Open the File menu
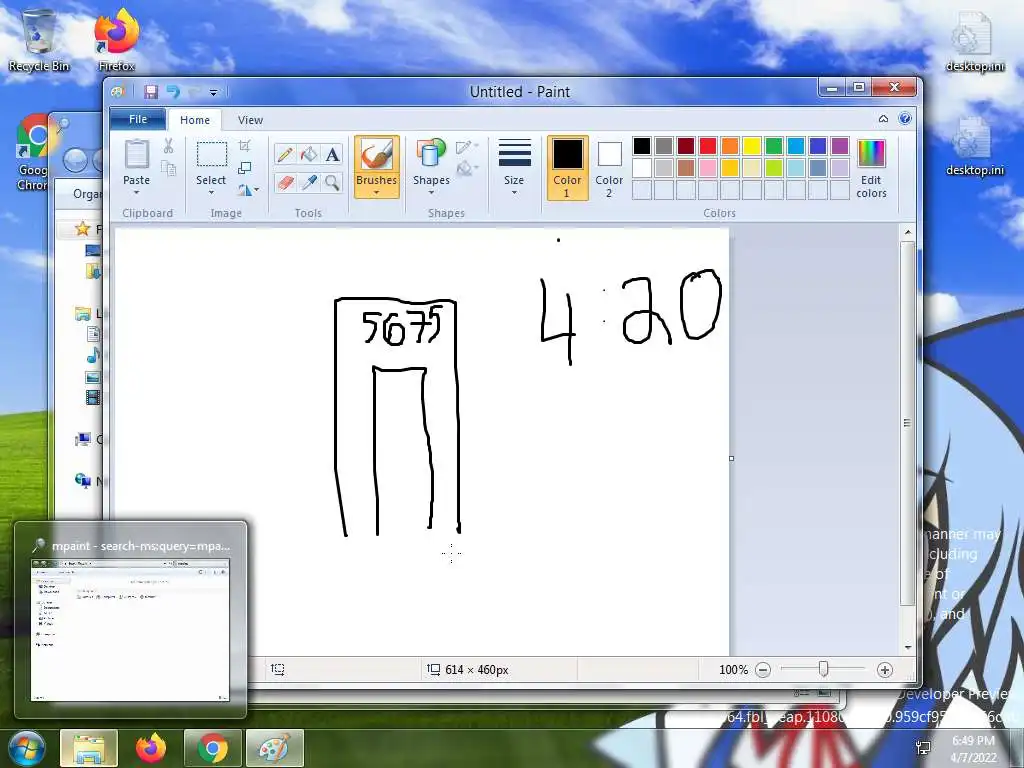Image resolution: width=1024 pixels, height=768 pixels. pos(138,120)
